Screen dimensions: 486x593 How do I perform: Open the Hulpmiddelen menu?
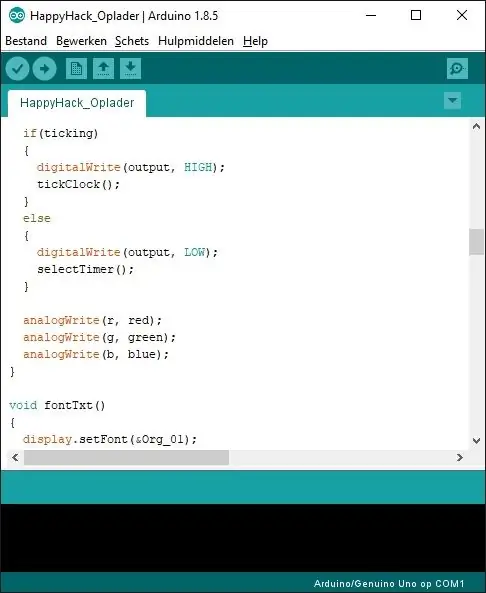pos(196,41)
